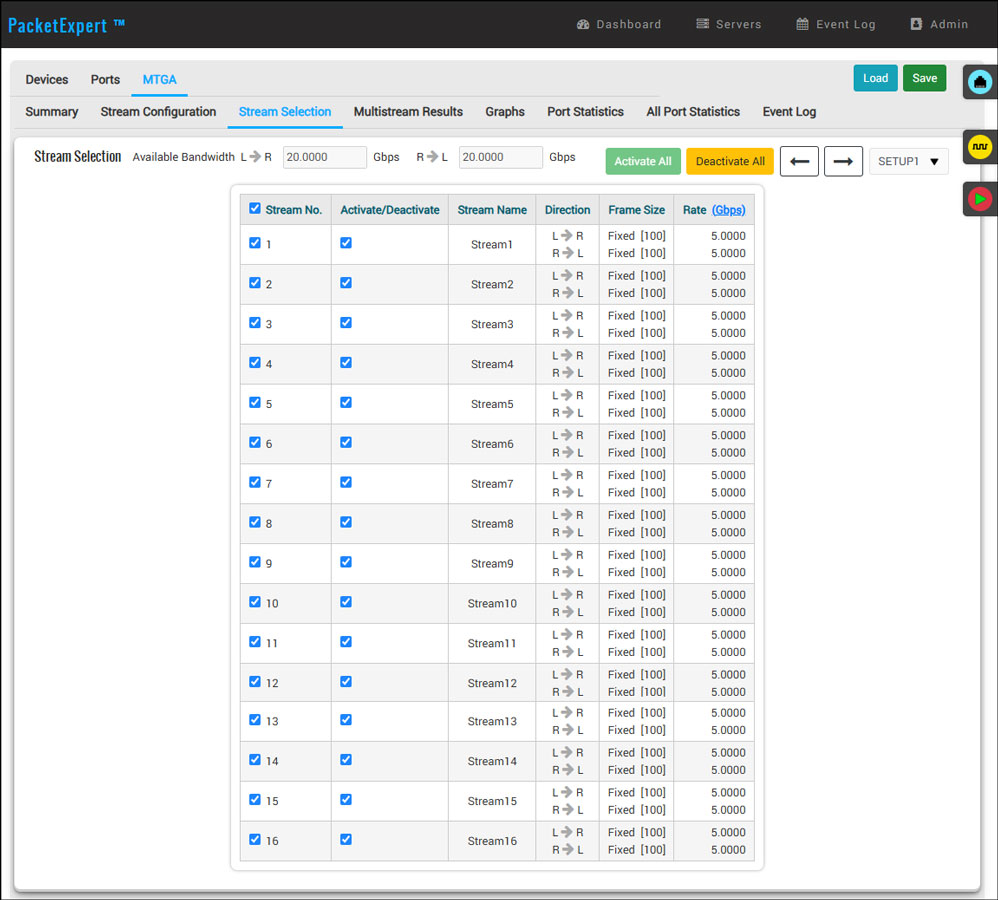Click the Gbps rate unit link
The width and height of the screenshot is (998, 900).
pos(728,210)
